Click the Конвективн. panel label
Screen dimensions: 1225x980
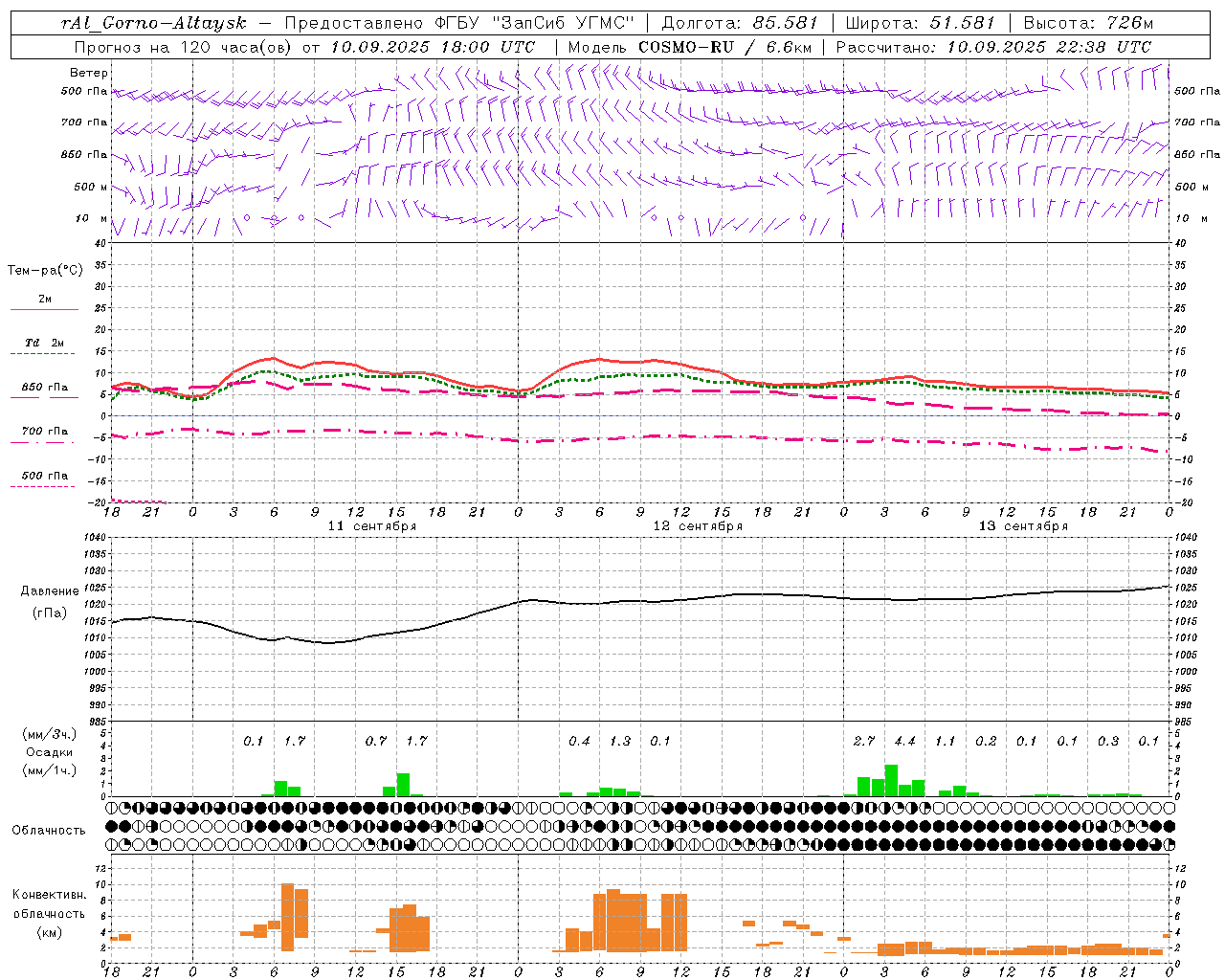[x=49, y=895]
